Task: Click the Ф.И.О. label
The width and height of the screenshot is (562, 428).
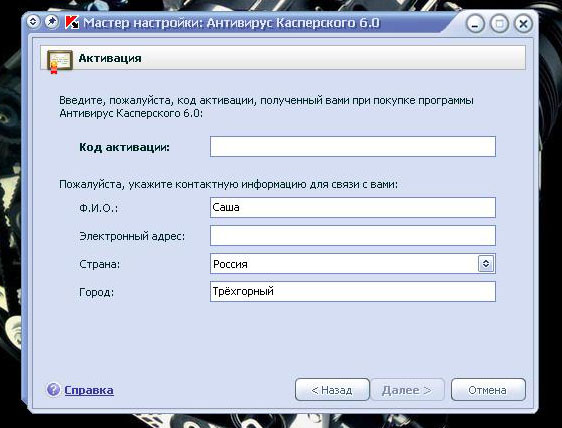Action: point(99,208)
